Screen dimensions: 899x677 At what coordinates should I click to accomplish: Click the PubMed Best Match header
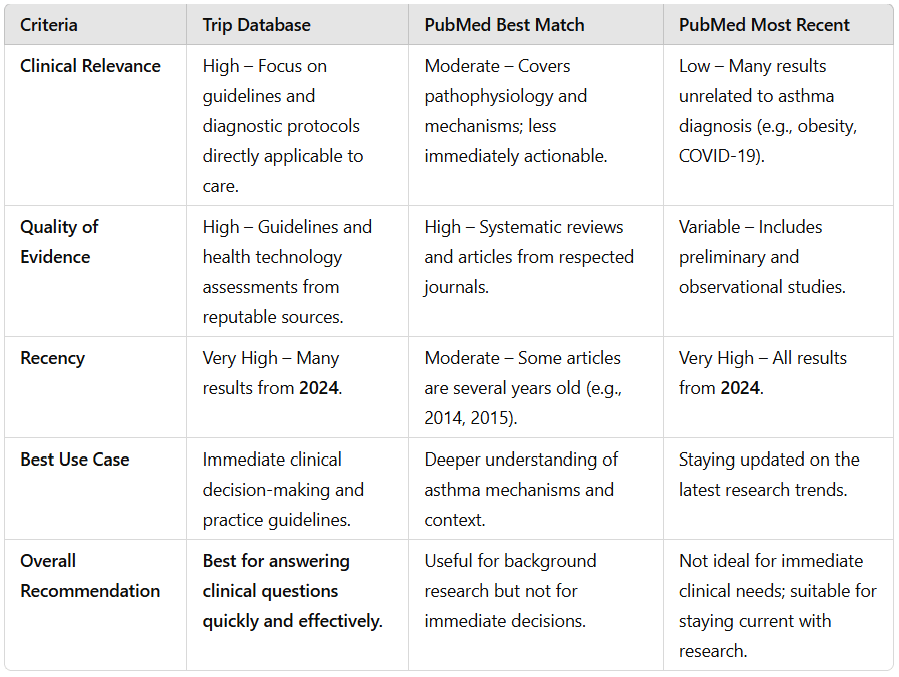coord(504,25)
